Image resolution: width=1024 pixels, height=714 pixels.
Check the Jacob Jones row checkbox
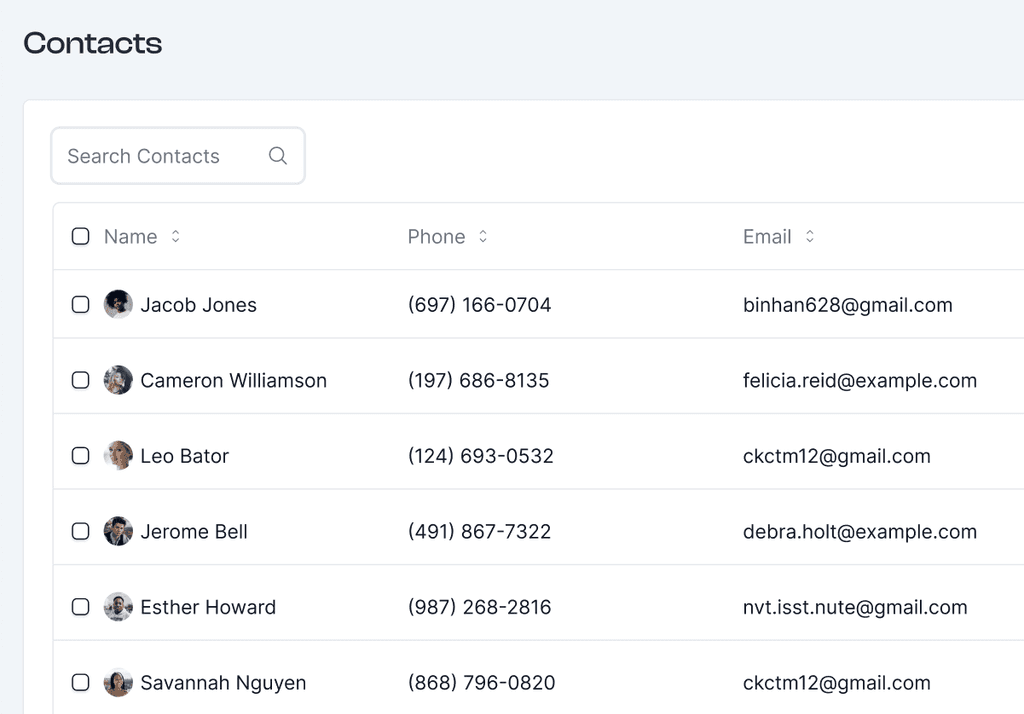tap(81, 305)
